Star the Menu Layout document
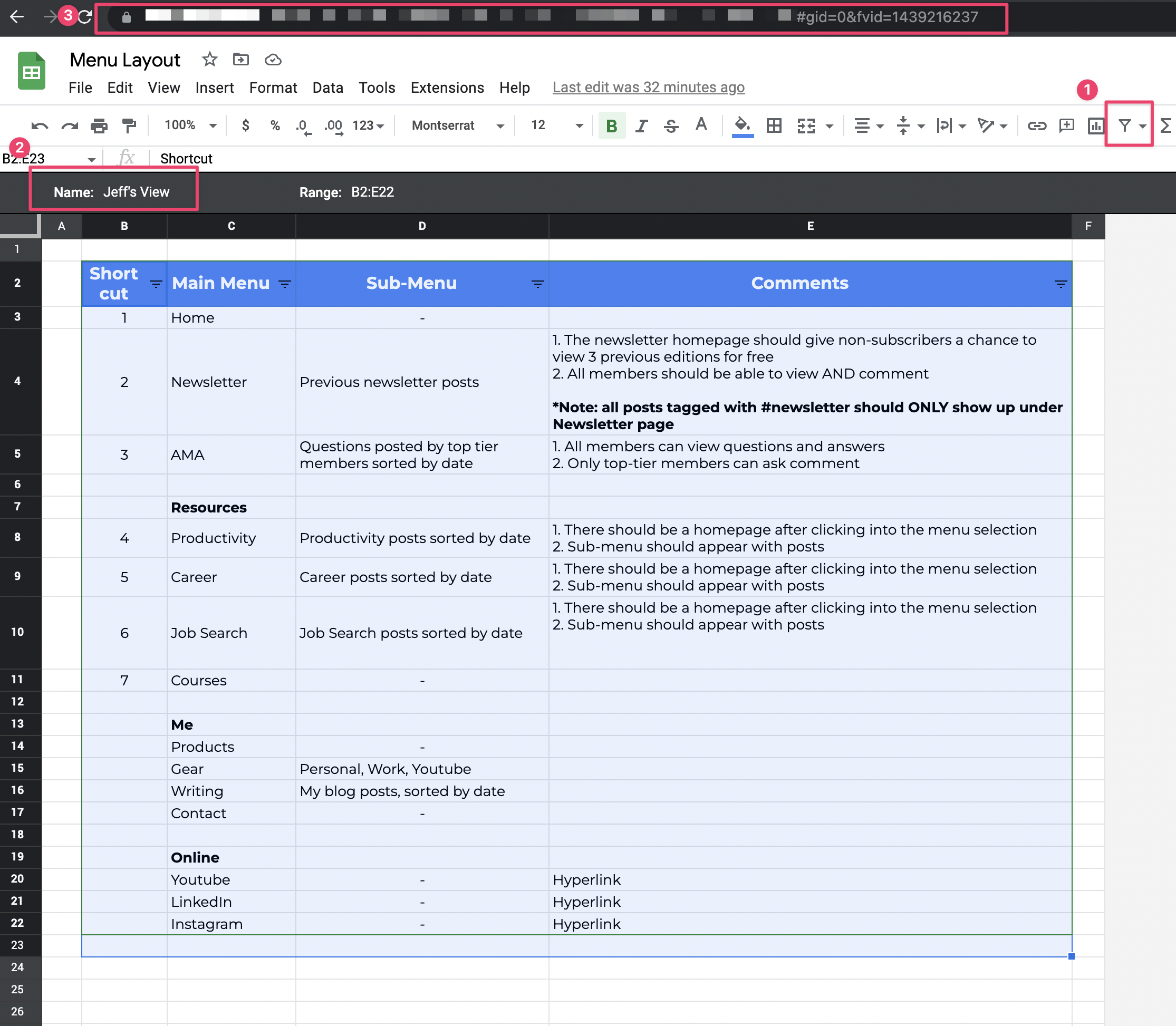 click(x=209, y=59)
